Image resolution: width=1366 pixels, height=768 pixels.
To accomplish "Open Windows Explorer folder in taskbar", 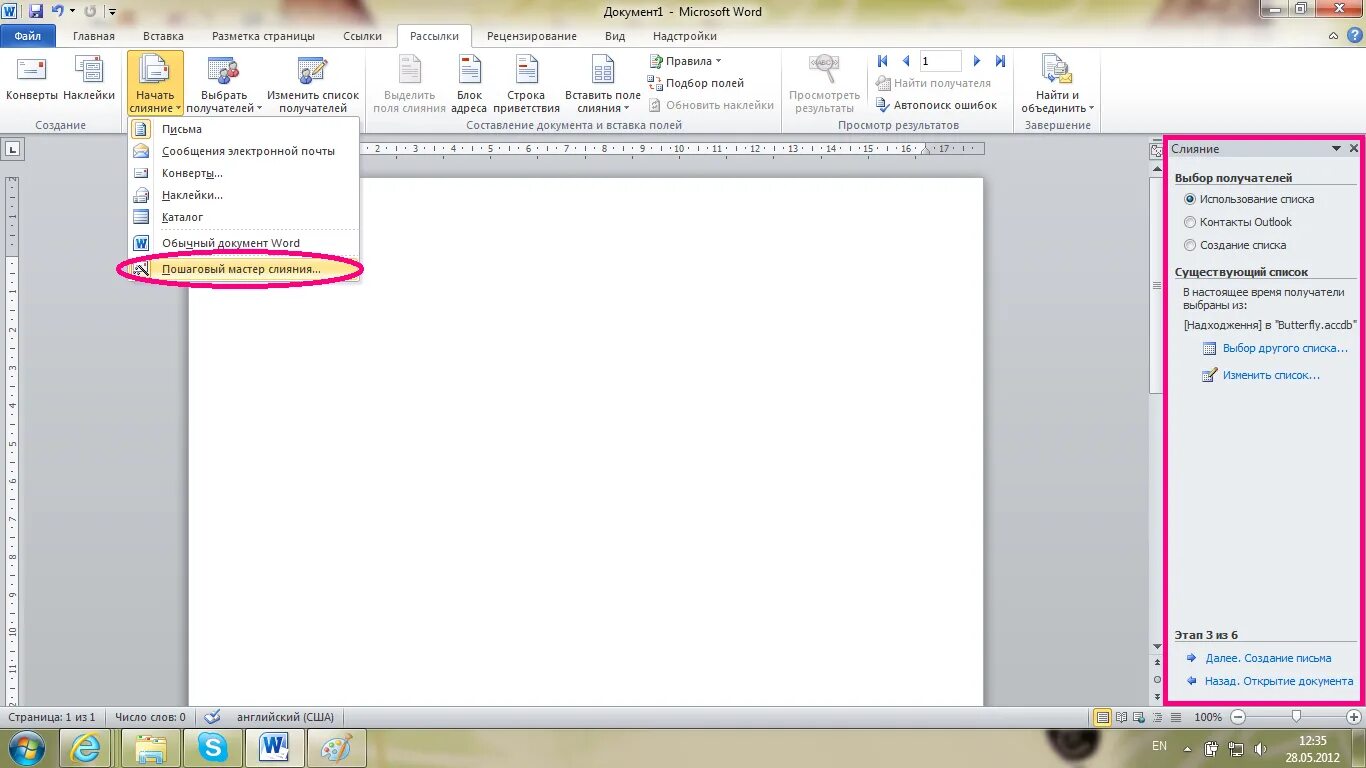I will [150, 747].
